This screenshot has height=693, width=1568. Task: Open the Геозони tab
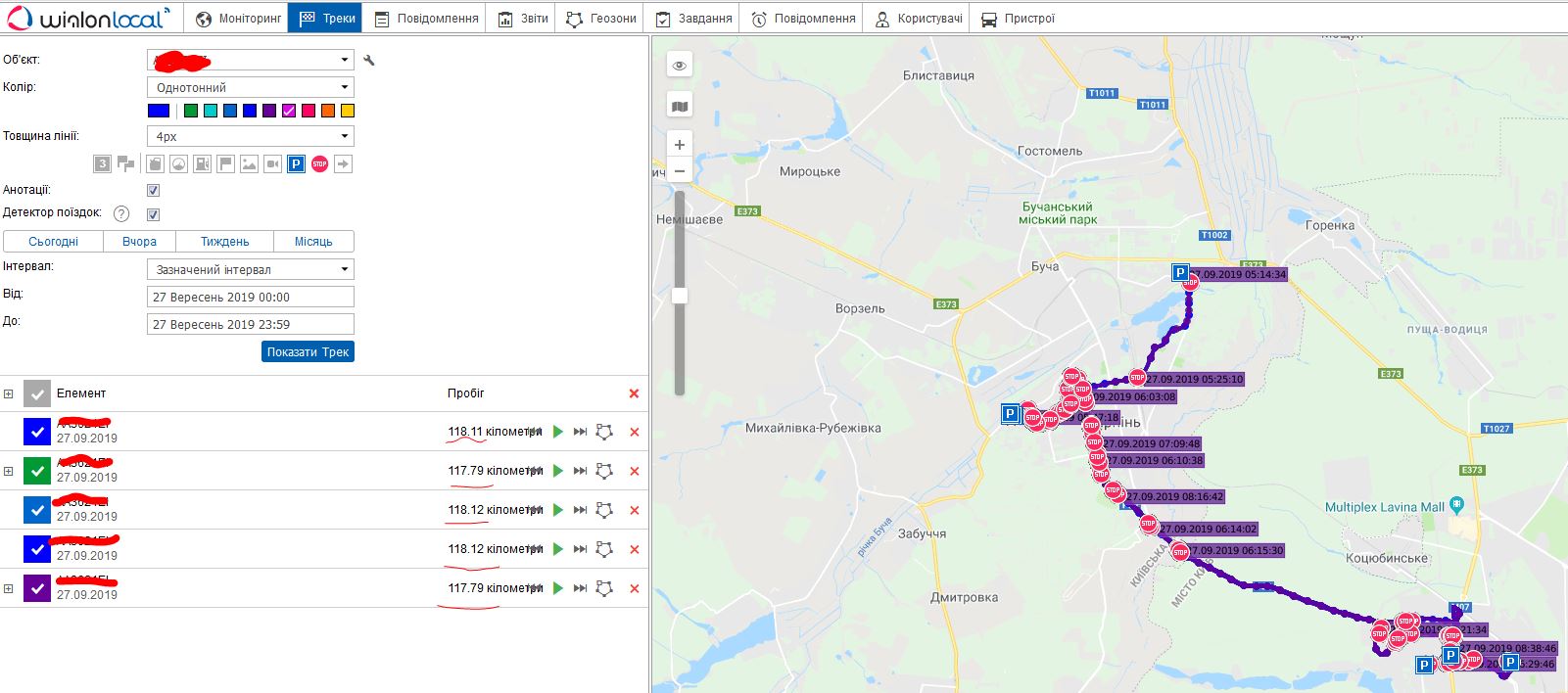point(600,19)
